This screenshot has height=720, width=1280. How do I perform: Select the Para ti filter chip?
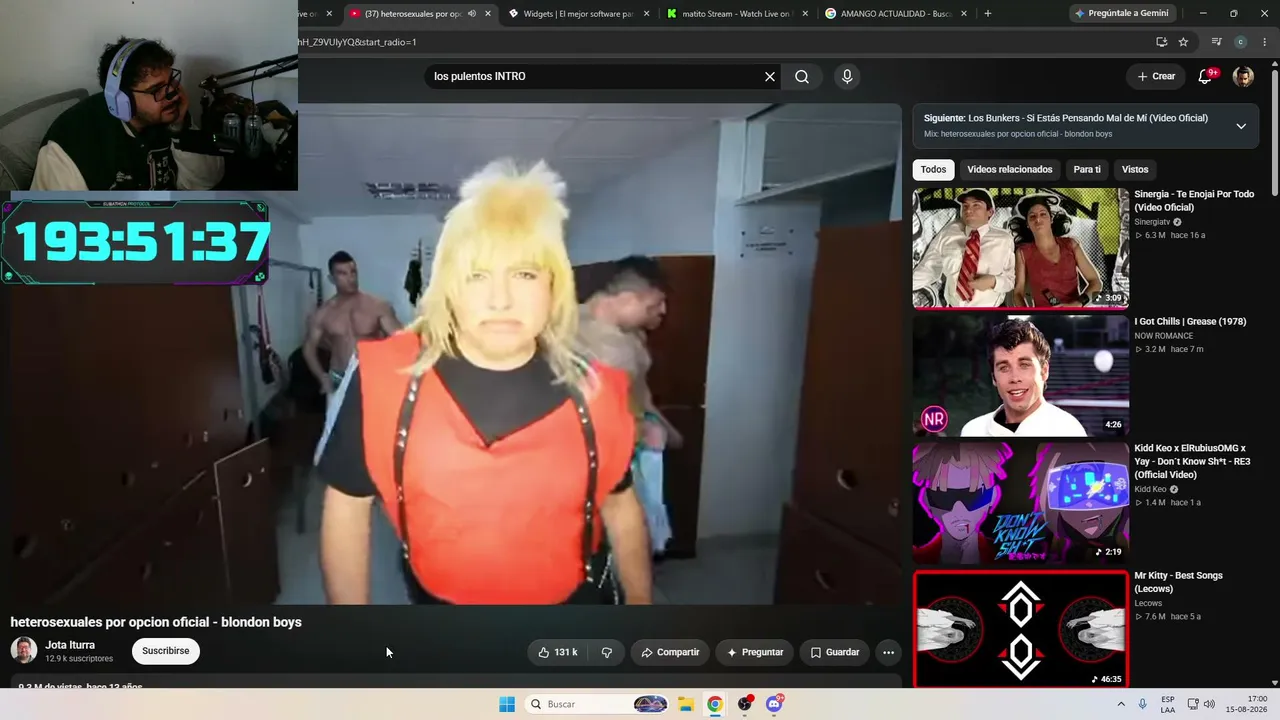coord(1087,170)
